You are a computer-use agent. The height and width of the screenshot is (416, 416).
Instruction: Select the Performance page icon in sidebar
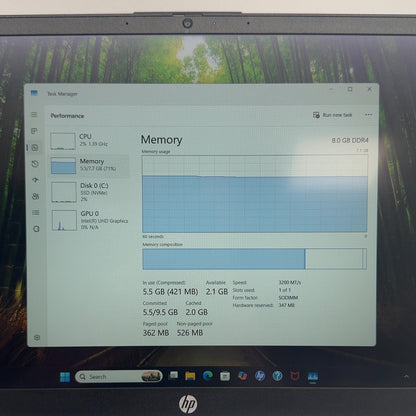click(35, 147)
